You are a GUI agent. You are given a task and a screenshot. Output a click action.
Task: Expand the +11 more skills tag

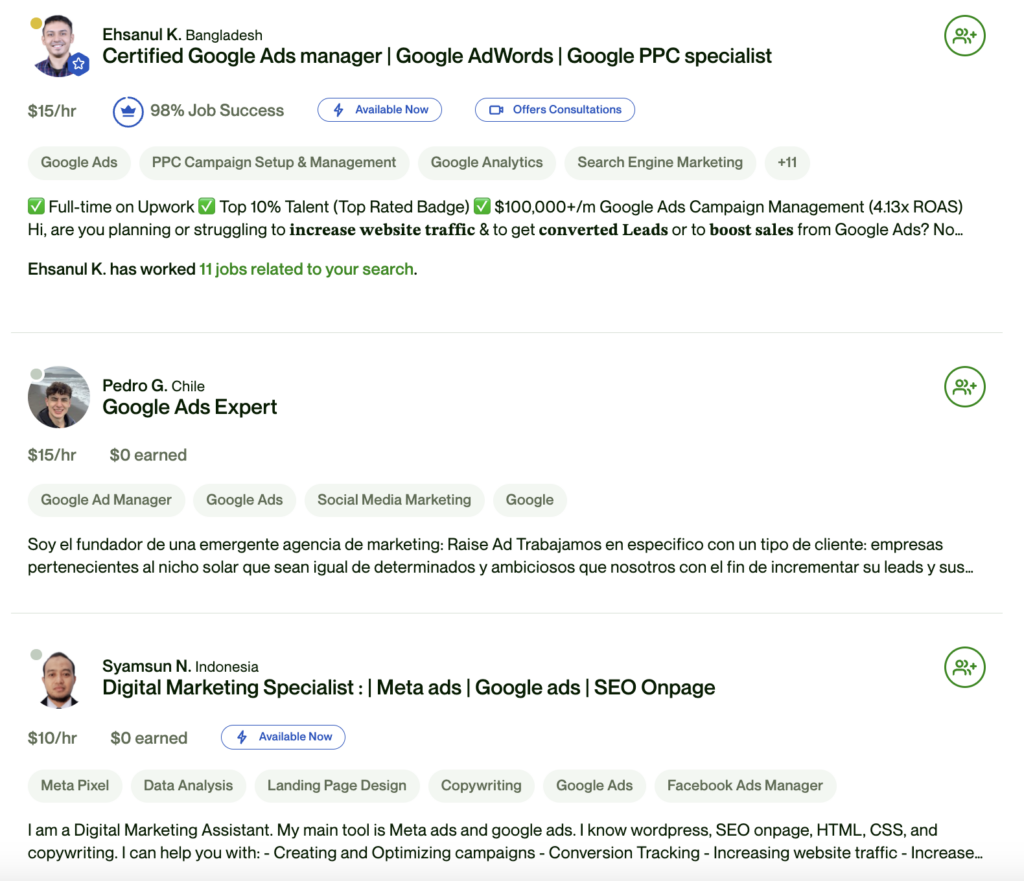[787, 163]
